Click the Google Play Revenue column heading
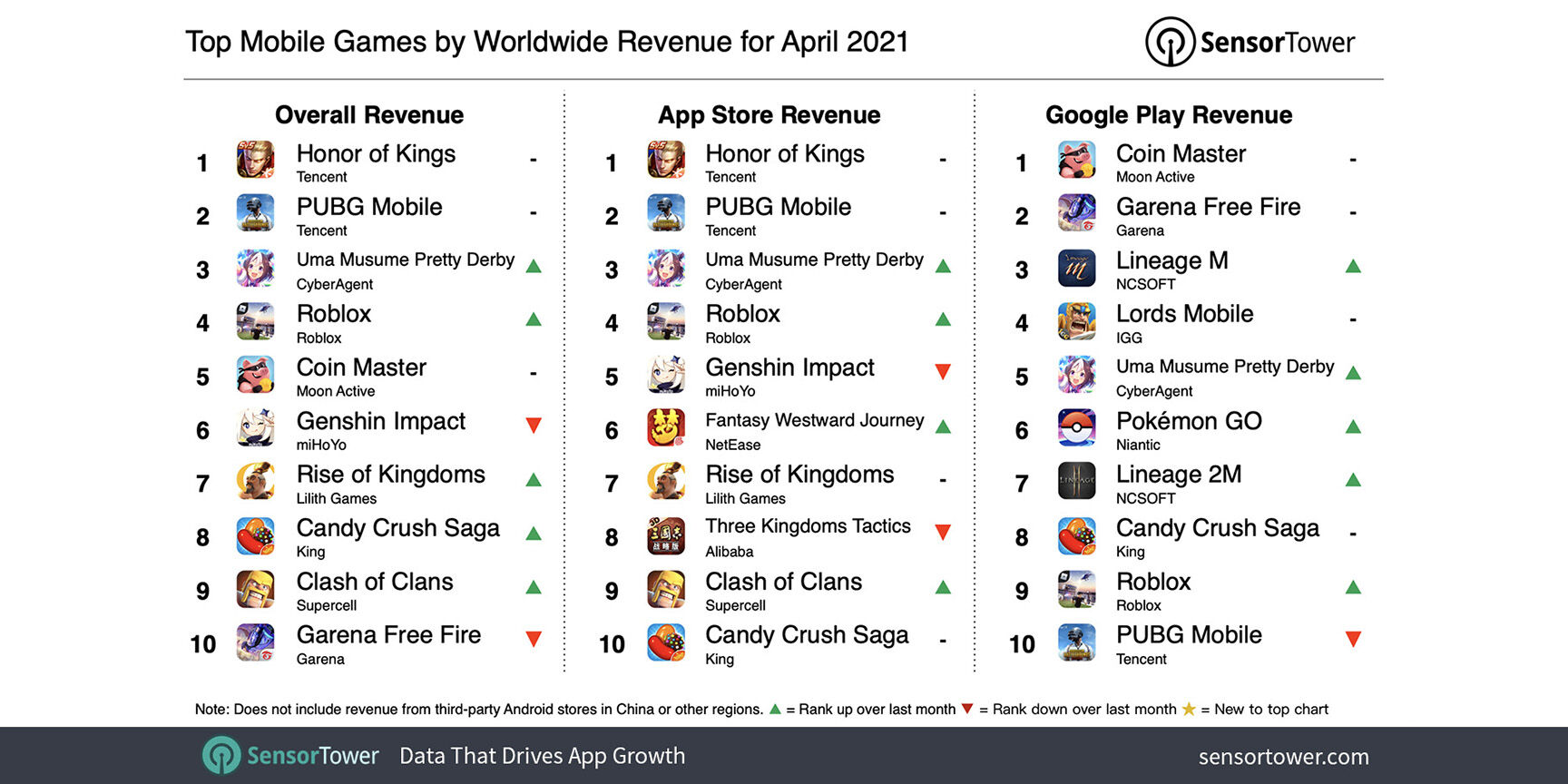The image size is (1568, 784). tap(1169, 115)
